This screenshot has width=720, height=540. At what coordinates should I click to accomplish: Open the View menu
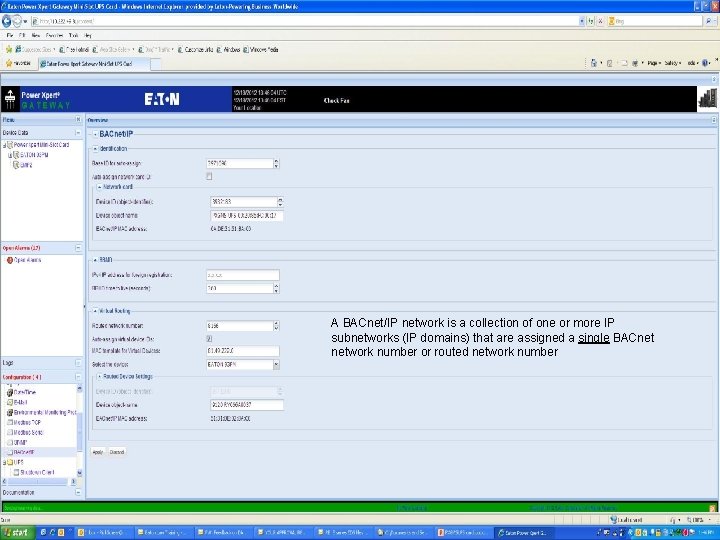tap(36, 35)
